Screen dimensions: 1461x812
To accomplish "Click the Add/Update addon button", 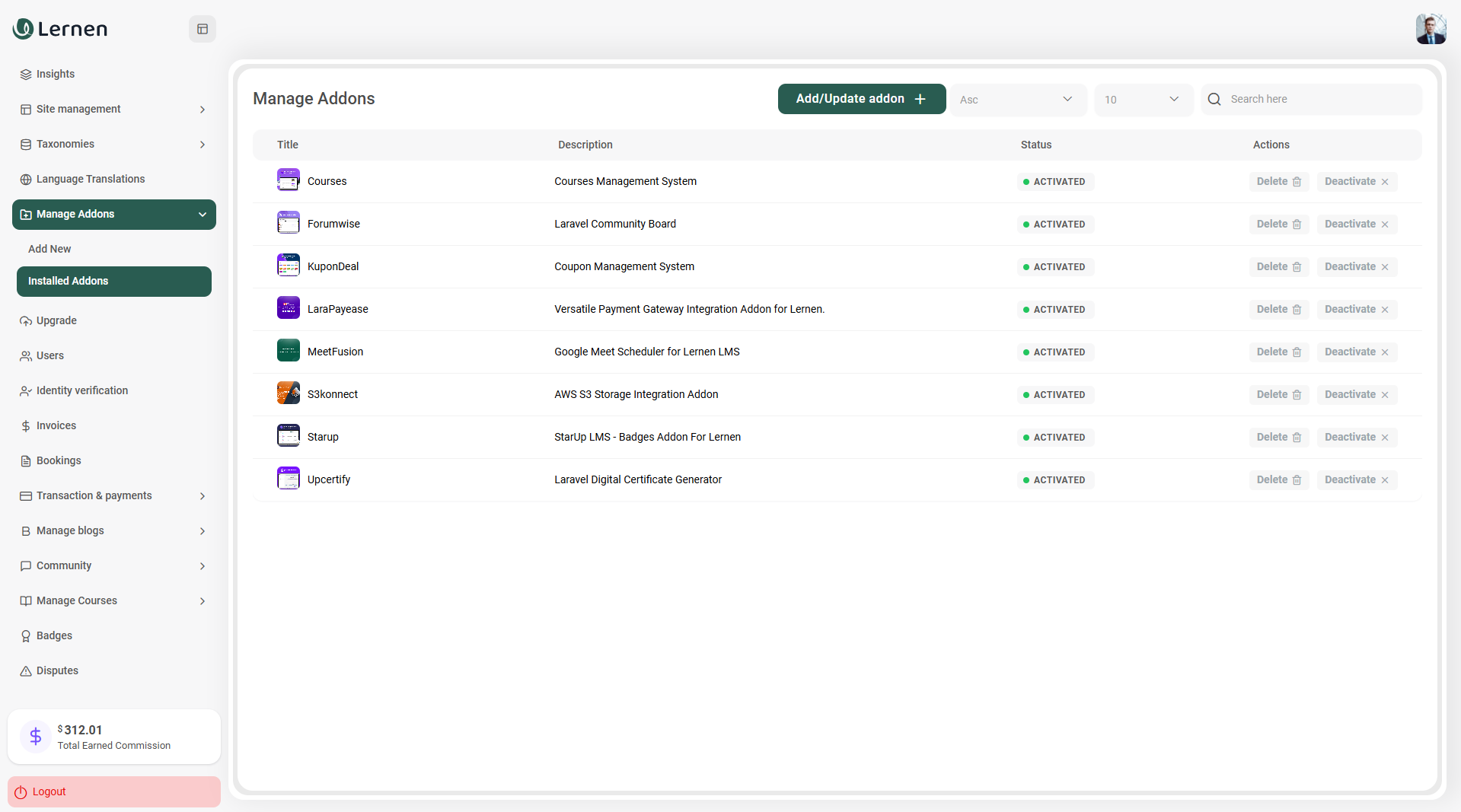I will pyautogui.click(x=861, y=98).
